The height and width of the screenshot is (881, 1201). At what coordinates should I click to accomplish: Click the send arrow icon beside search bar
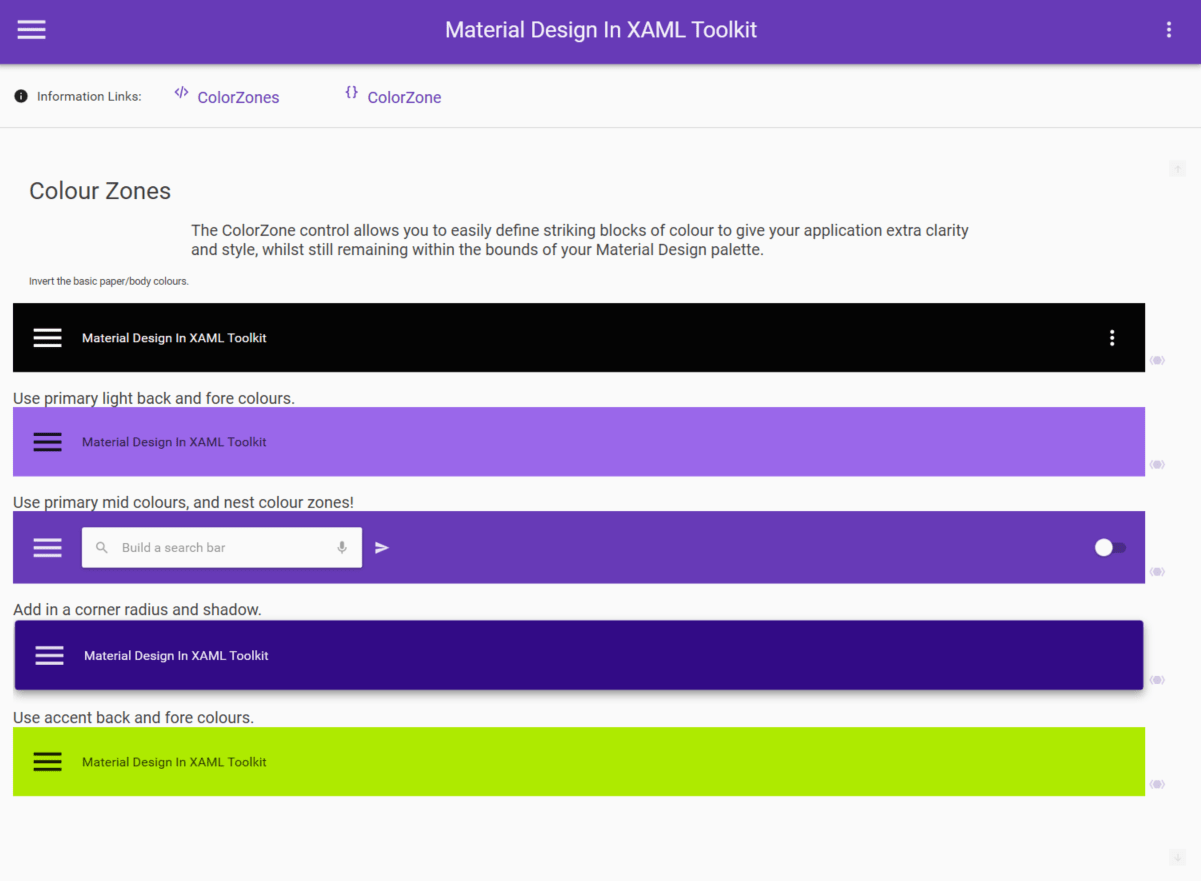(382, 548)
